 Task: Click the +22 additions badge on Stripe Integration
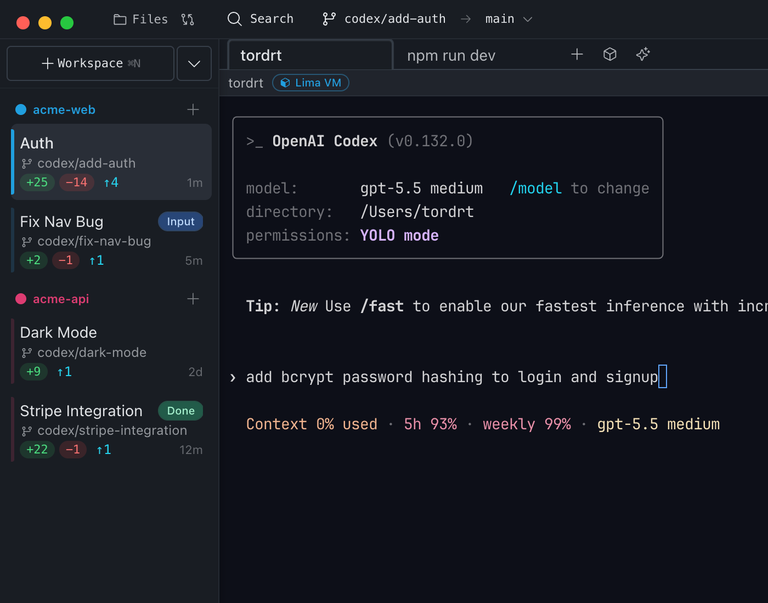pyautogui.click(x=37, y=449)
